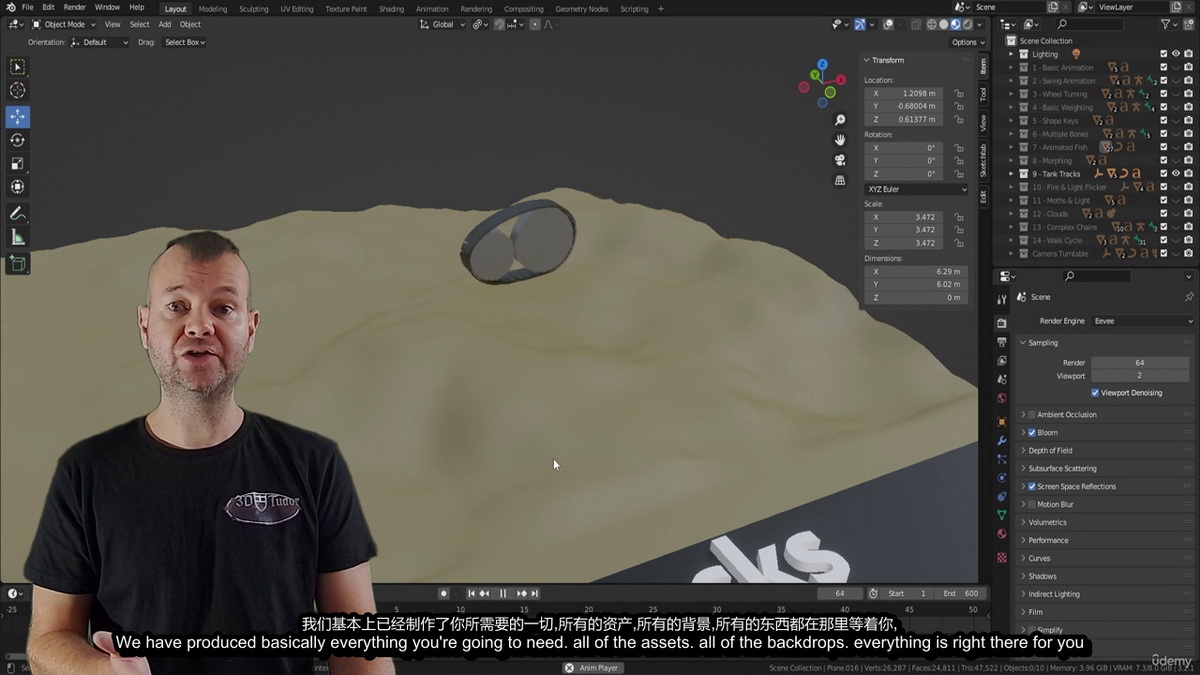Open the Object Mode dropdown

(64, 24)
